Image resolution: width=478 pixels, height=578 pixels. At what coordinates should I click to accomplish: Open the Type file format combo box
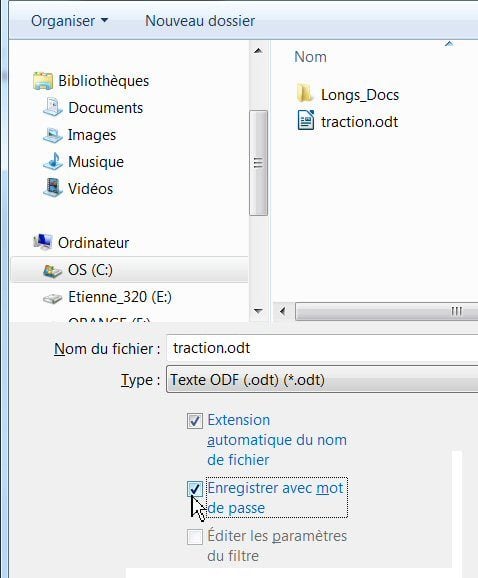coord(322,379)
